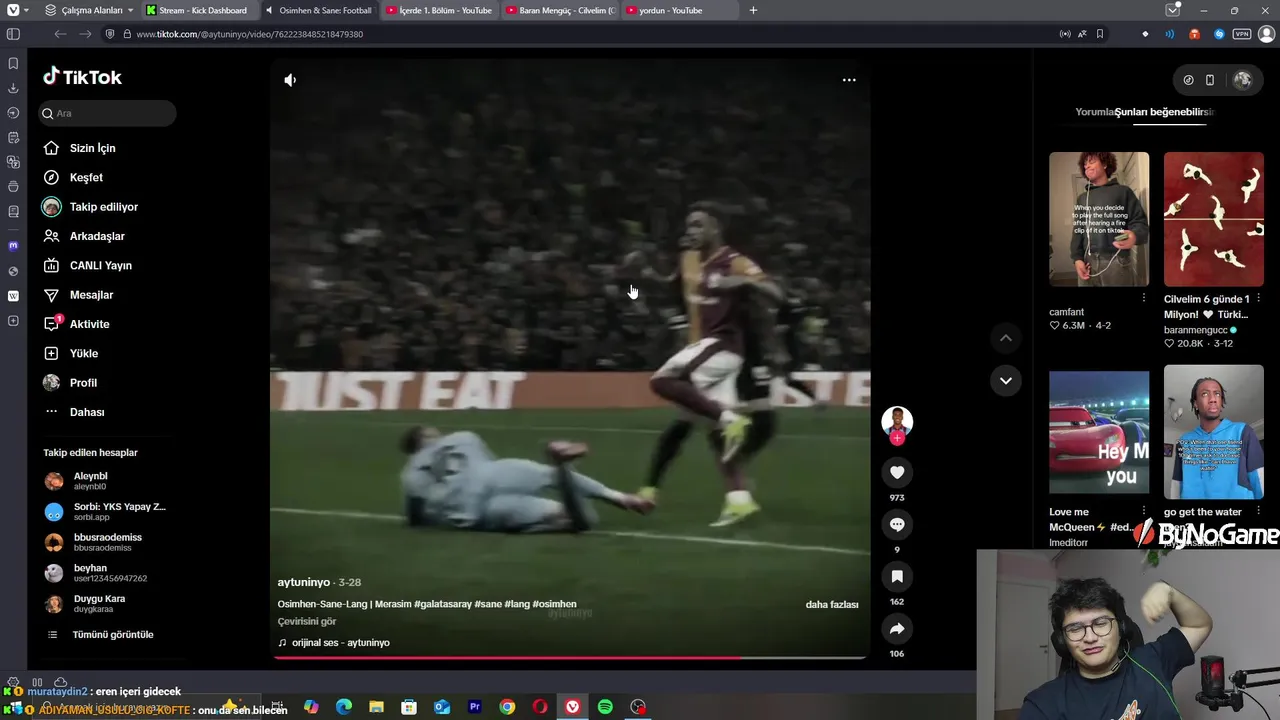Open comments via the speech bubble icon
Screen dimensions: 1280x720
897,525
